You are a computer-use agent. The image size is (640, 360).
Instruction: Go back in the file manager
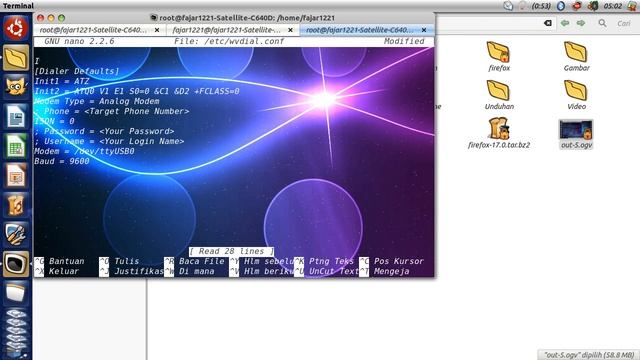click(565, 23)
